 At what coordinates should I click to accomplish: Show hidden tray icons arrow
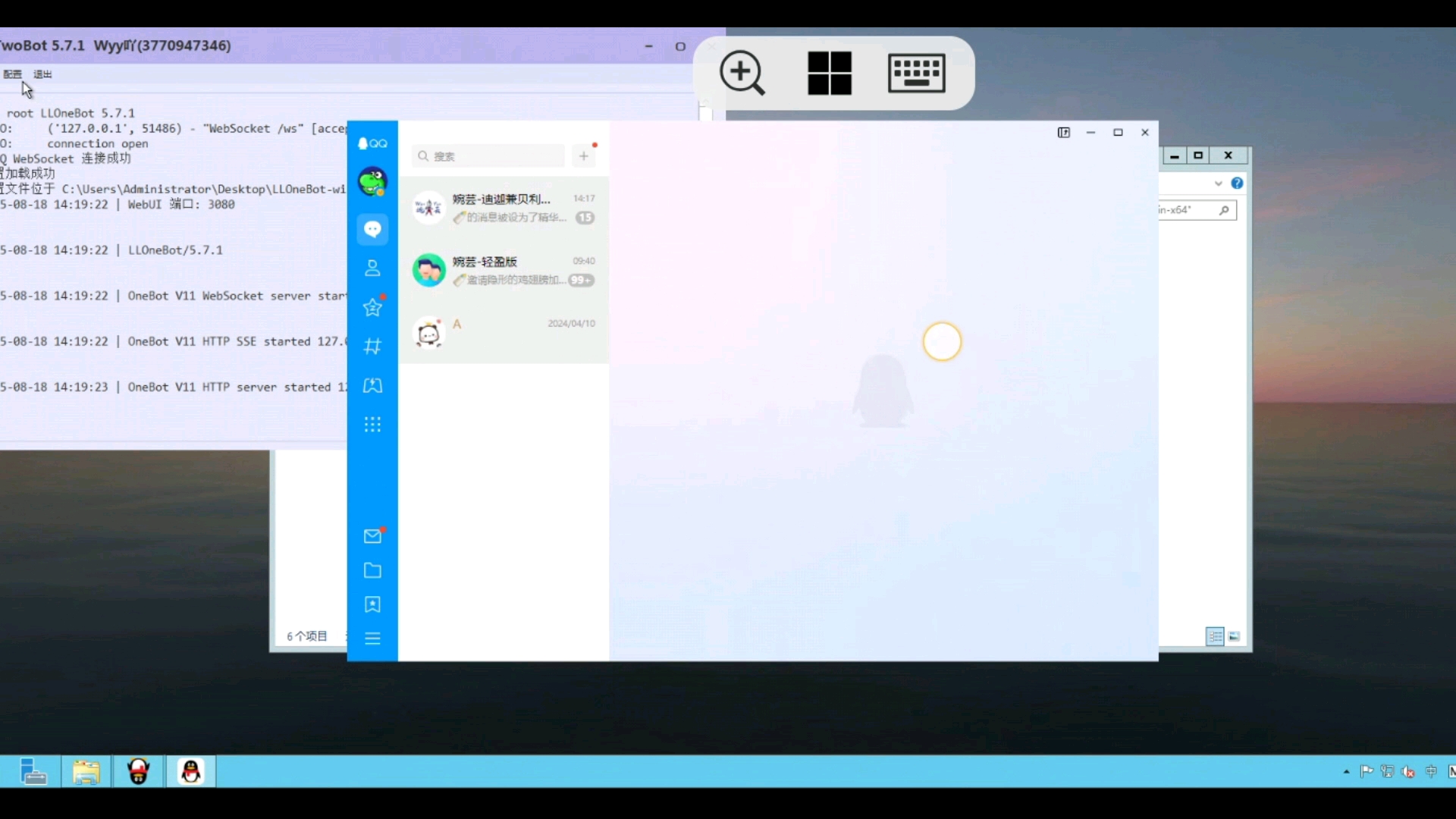pos(1347,772)
